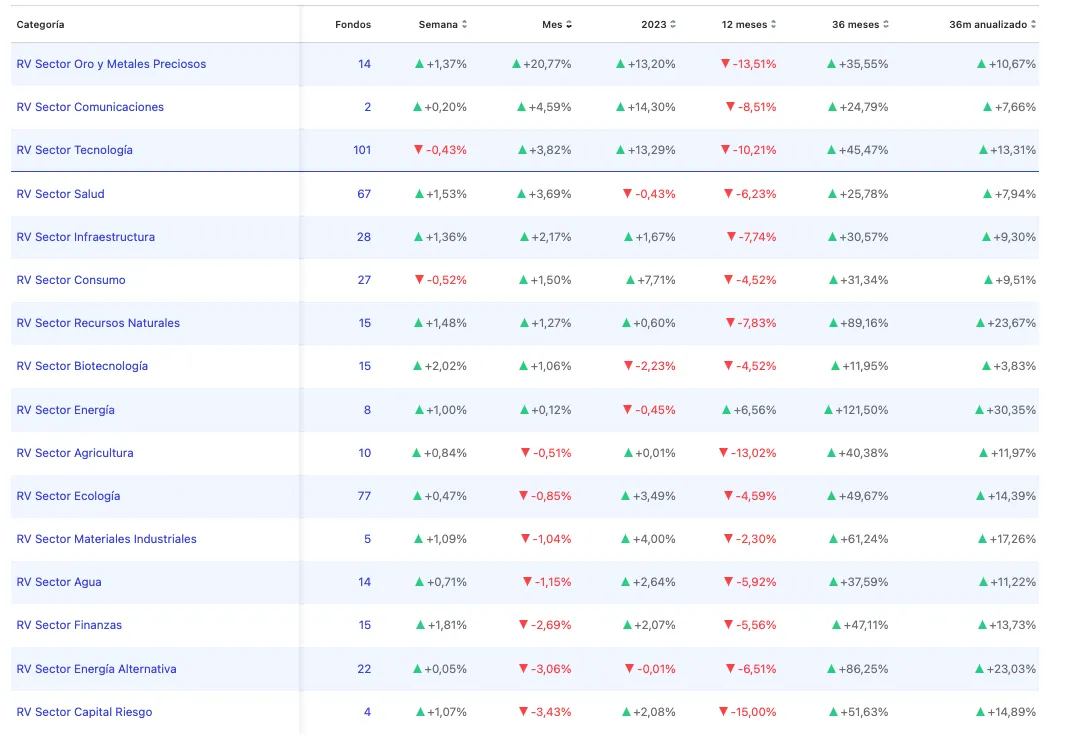
Task: Open RV Sector Oro y Metales Preciosos
Action: (111, 64)
